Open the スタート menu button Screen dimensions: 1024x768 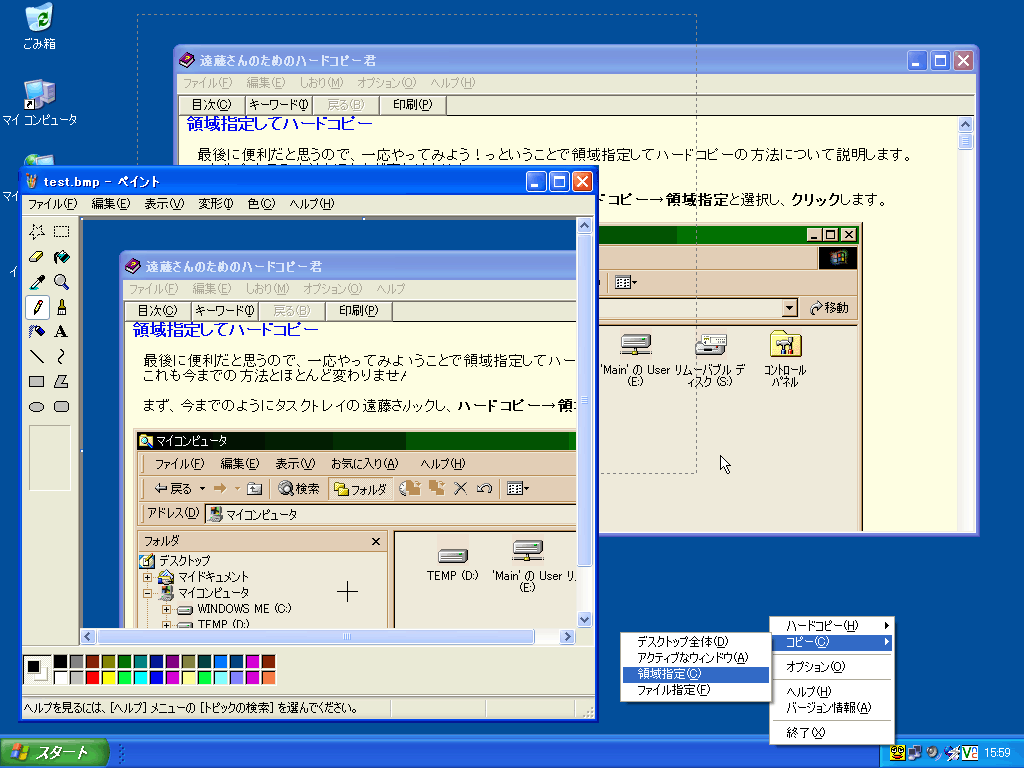tap(54, 753)
